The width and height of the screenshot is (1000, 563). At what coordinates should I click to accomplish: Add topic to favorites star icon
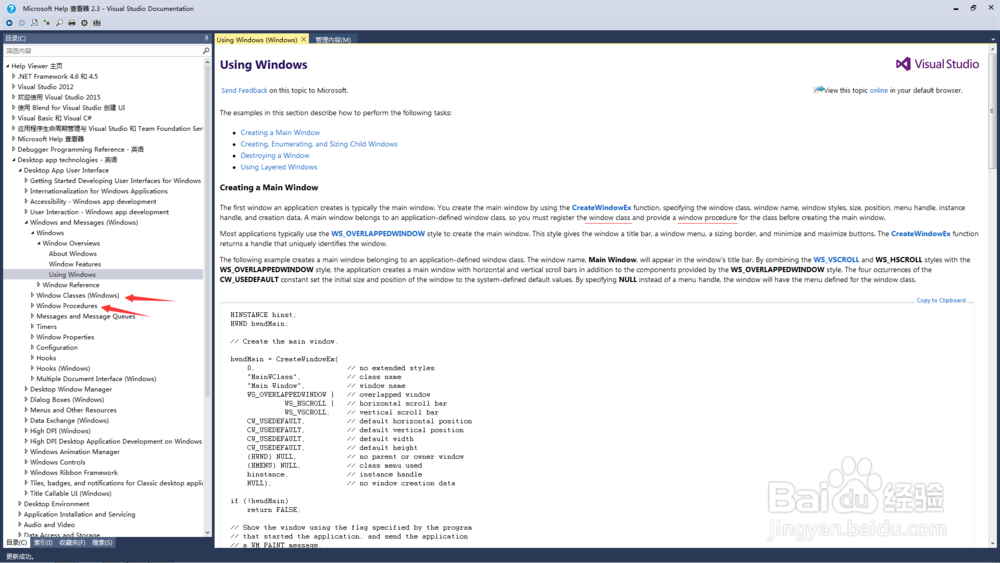pyautogui.click(x=47, y=23)
